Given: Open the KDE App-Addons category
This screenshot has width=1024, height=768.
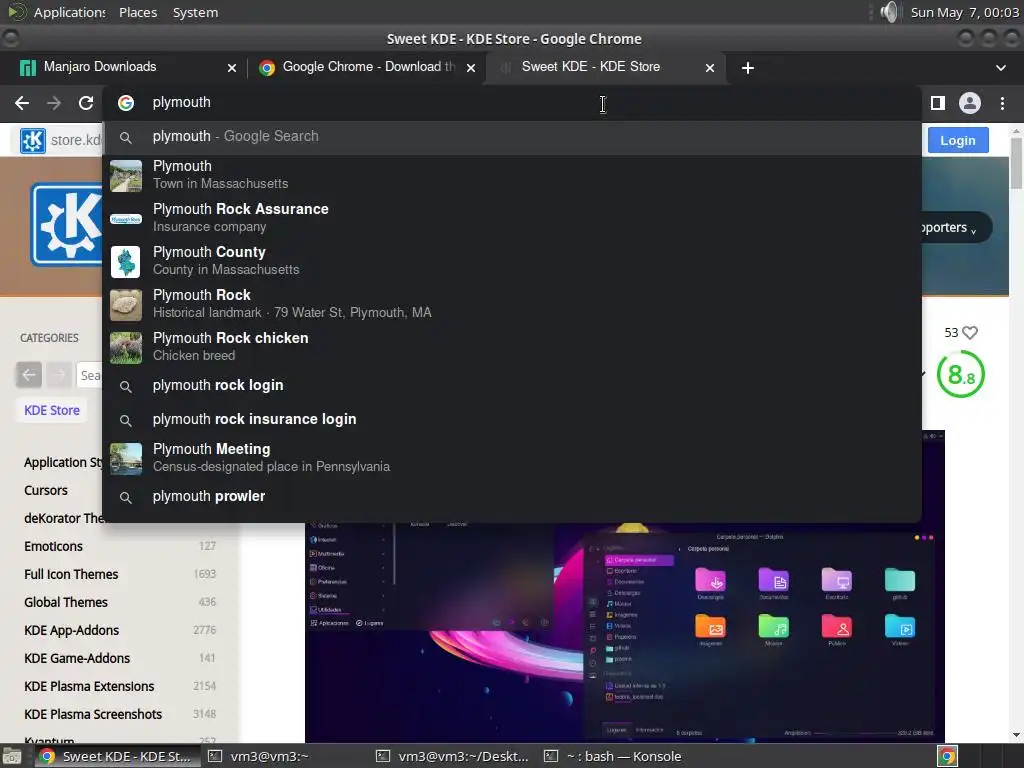Looking at the screenshot, I should [71, 631].
